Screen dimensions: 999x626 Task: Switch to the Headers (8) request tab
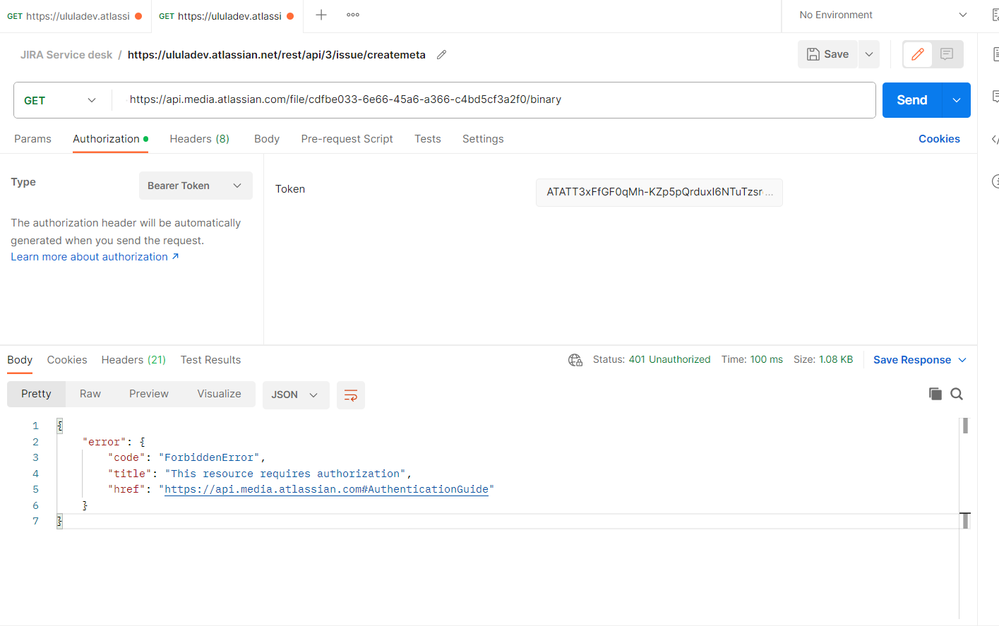click(199, 139)
